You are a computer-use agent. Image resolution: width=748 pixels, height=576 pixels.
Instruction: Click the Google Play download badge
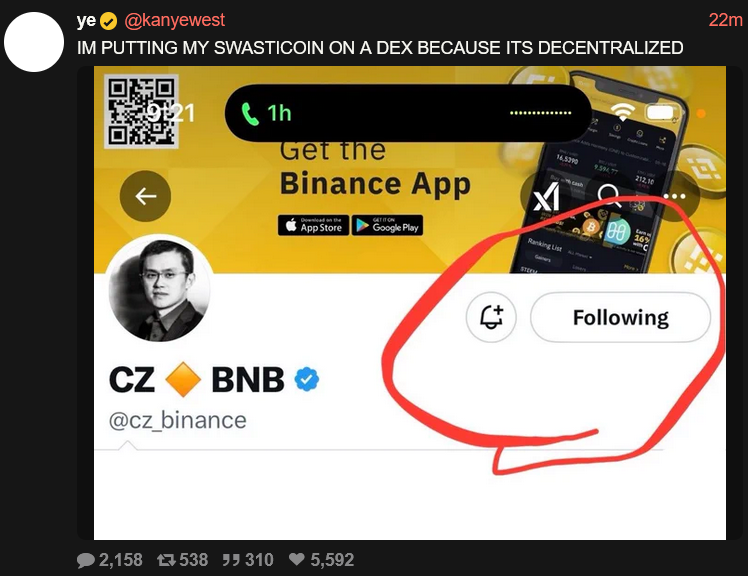tap(387, 225)
